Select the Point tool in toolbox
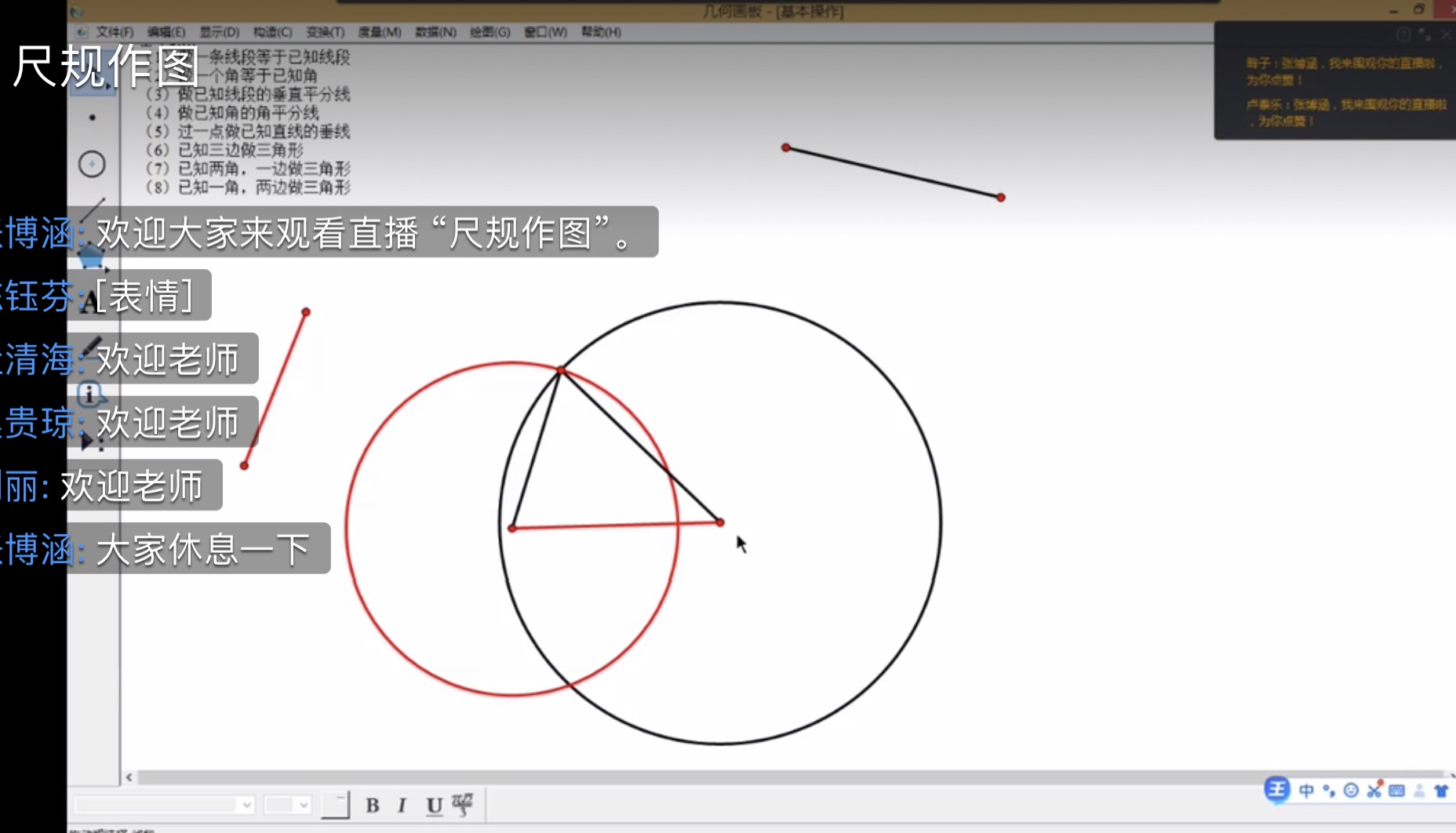 [93, 118]
